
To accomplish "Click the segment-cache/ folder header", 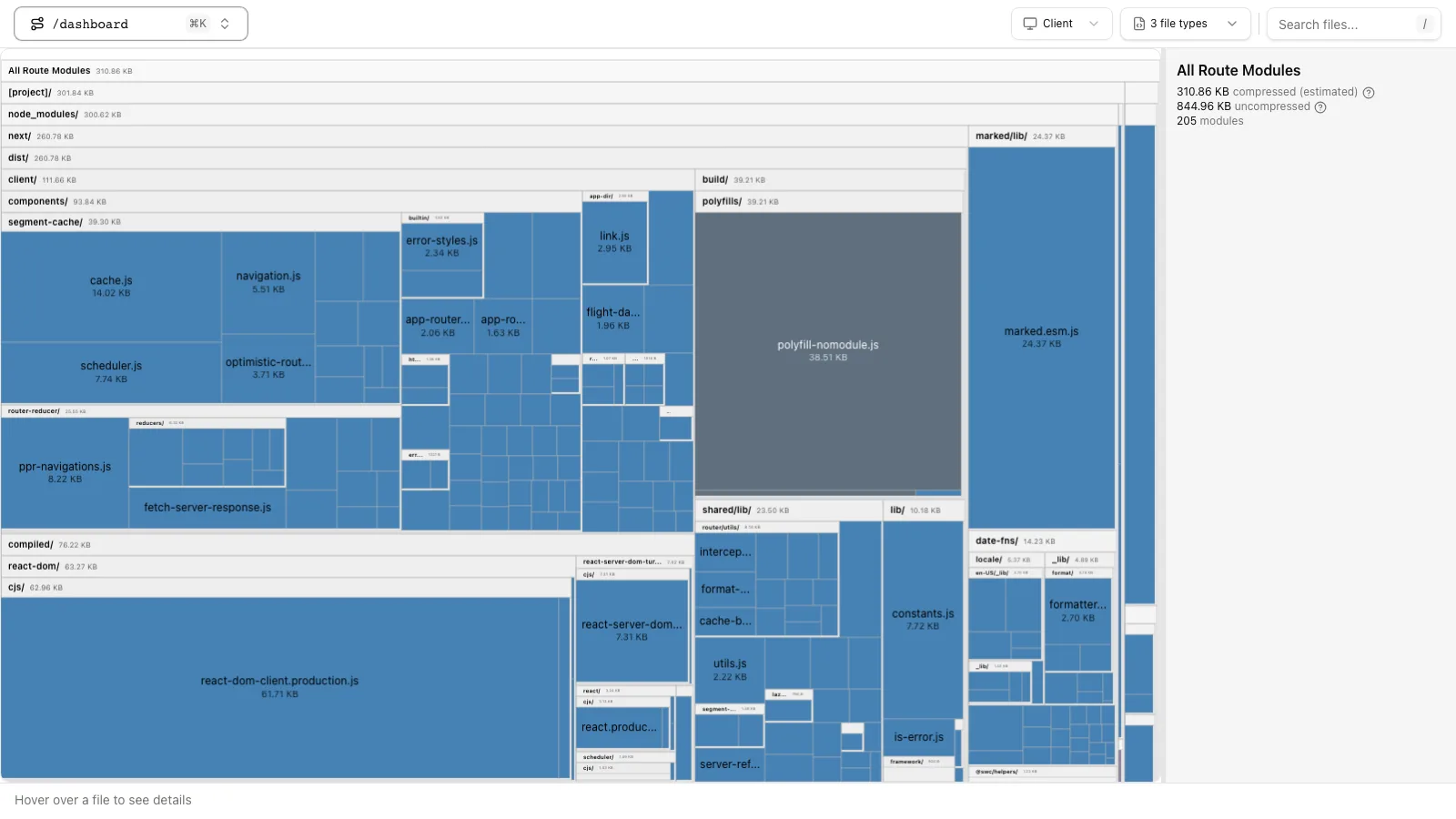I will pyautogui.click(x=200, y=222).
